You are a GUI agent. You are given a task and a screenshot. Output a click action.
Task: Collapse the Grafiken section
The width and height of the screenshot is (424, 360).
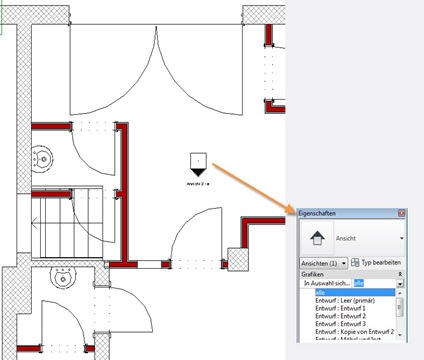[400, 274]
